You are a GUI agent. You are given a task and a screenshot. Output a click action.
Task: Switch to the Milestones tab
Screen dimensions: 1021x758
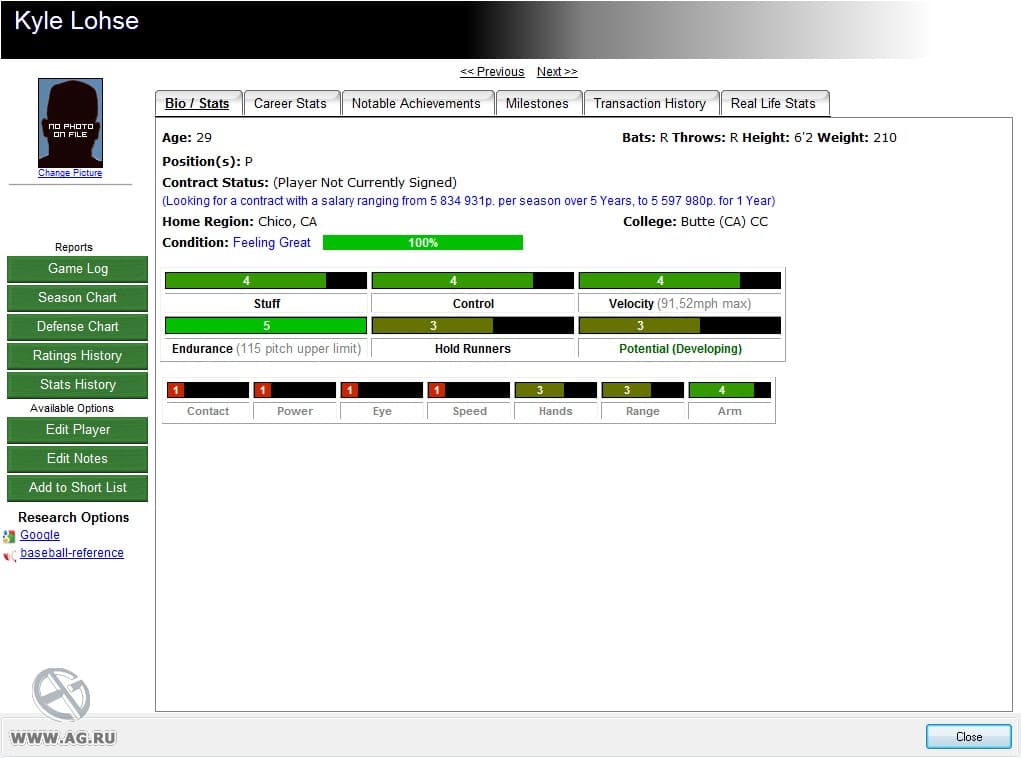pos(537,104)
